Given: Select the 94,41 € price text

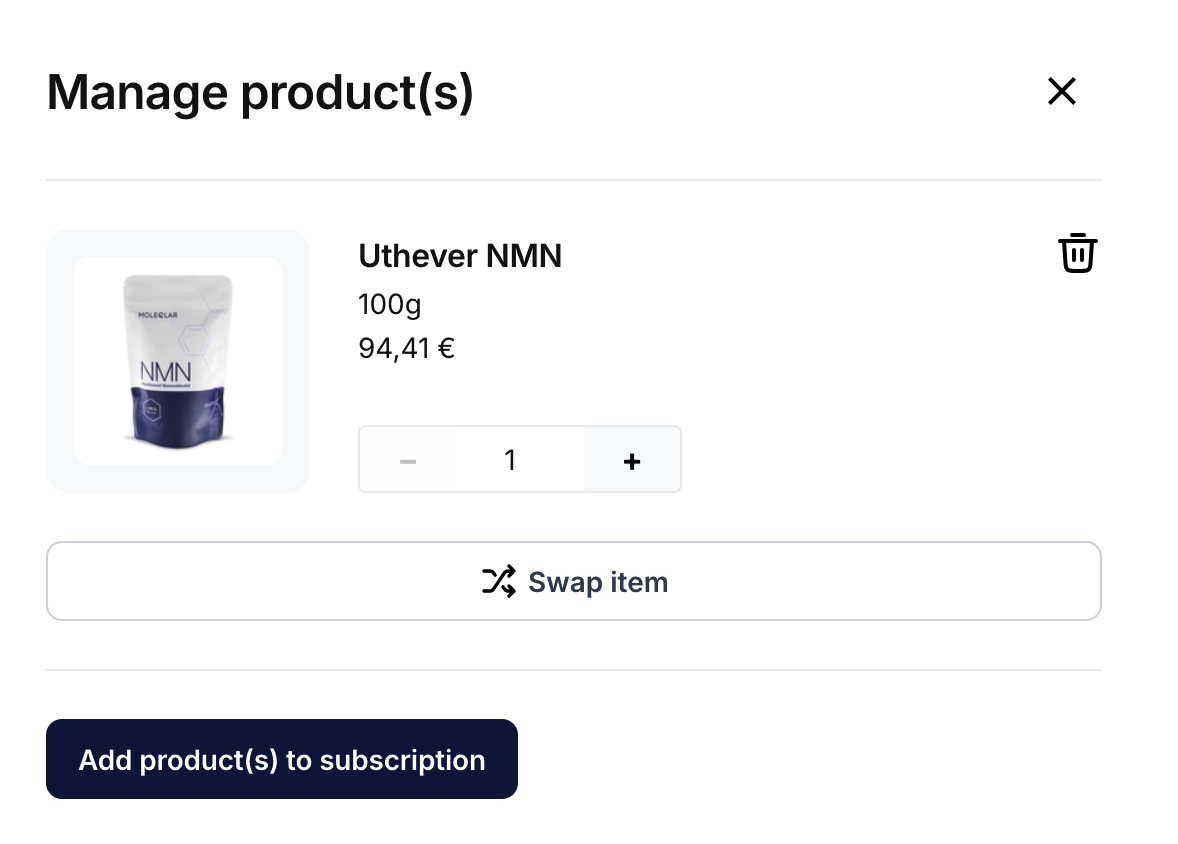Looking at the screenshot, I should pos(406,349).
